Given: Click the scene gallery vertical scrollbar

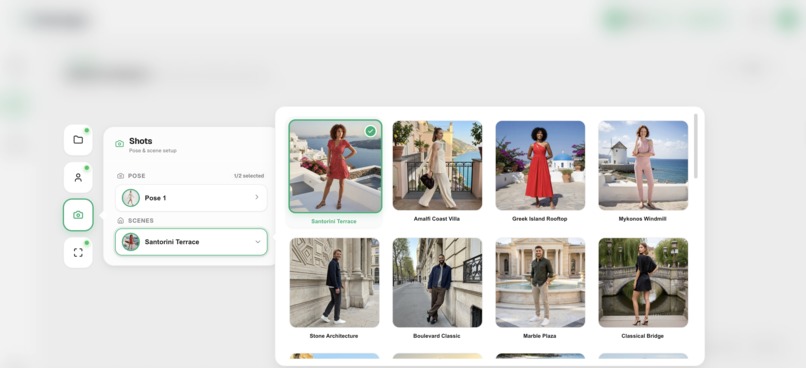Looking at the screenshot, I should 696,146.
